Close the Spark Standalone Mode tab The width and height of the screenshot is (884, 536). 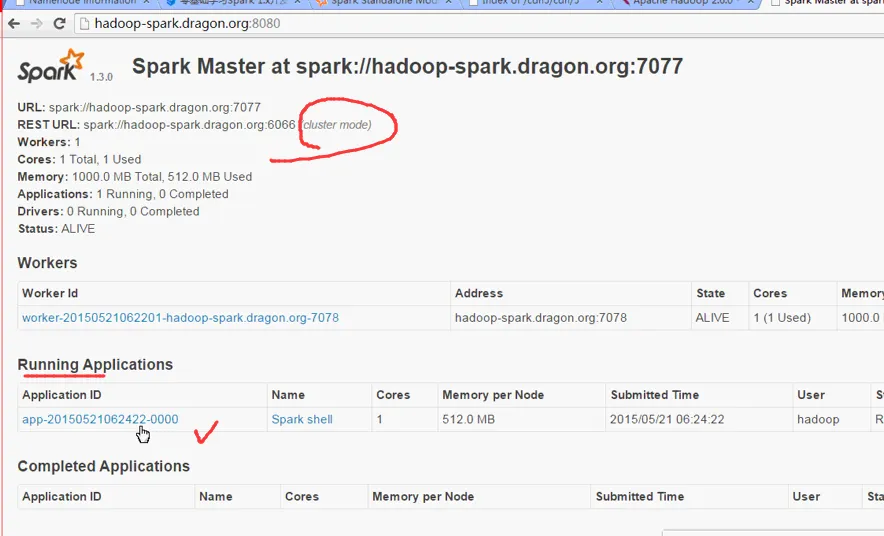tap(448, 2)
